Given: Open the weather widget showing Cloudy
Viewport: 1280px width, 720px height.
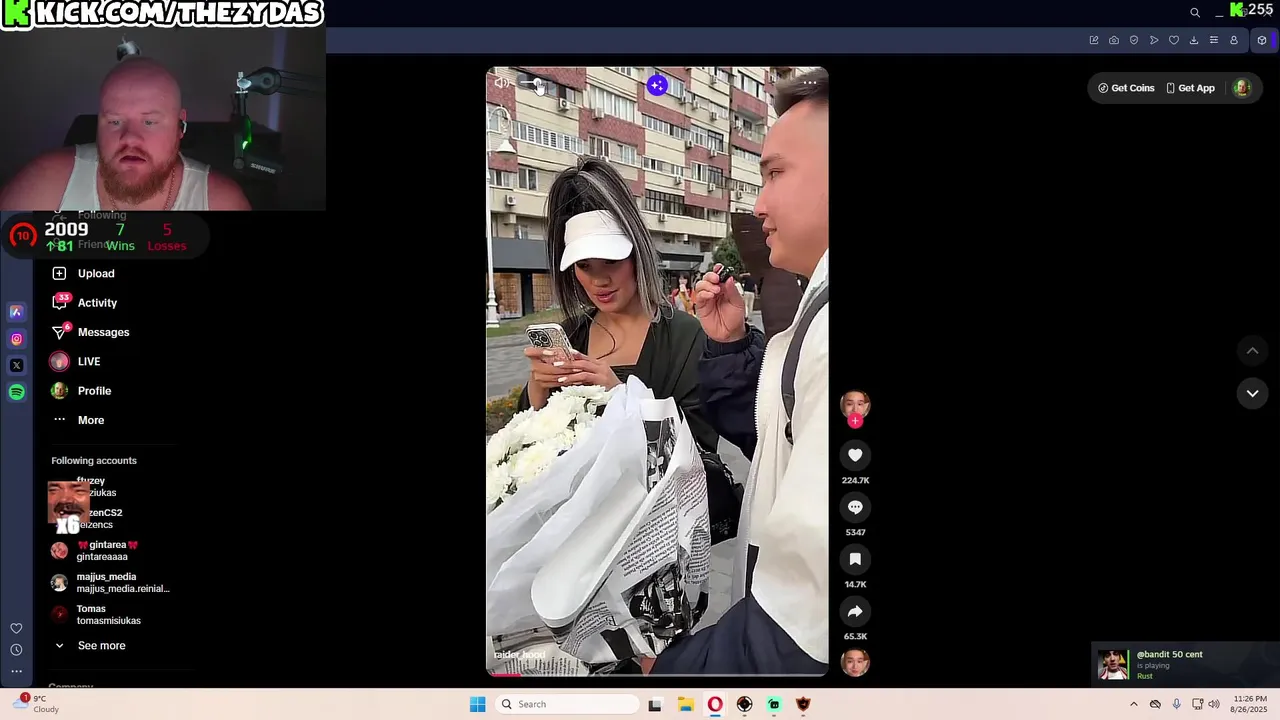Looking at the screenshot, I should click(34, 704).
